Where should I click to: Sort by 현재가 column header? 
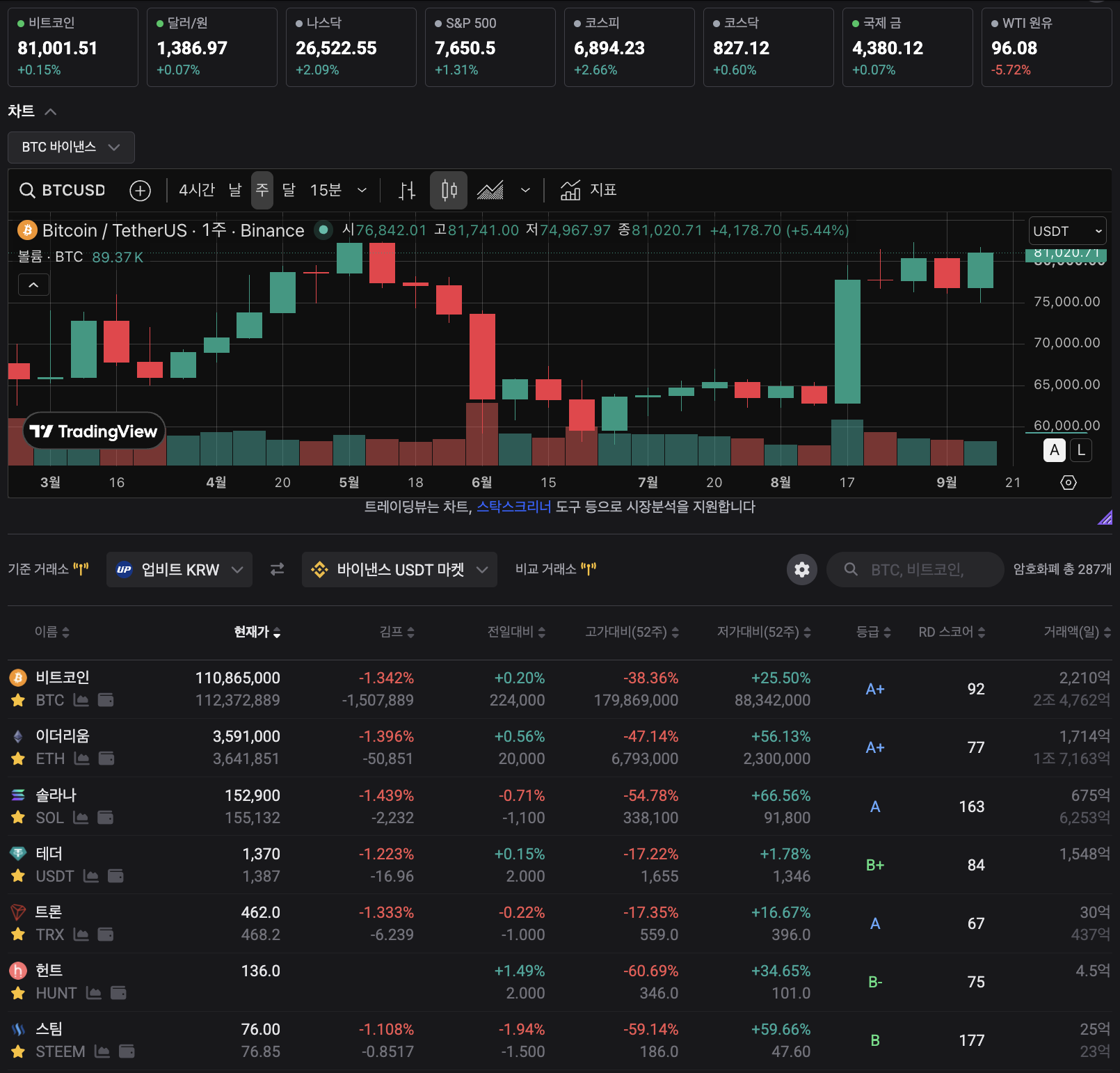[257, 632]
